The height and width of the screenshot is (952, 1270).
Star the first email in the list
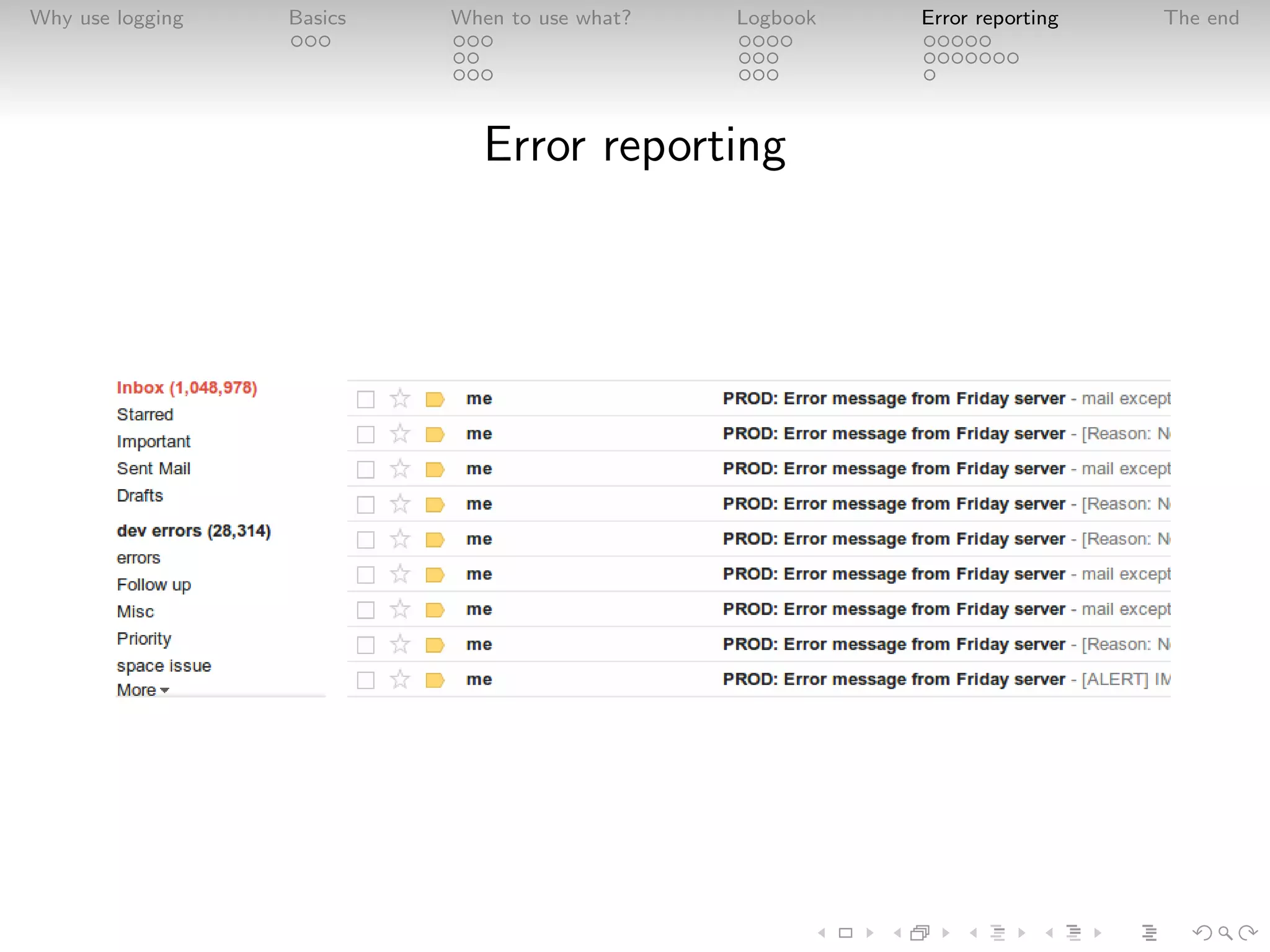pos(400,399)
